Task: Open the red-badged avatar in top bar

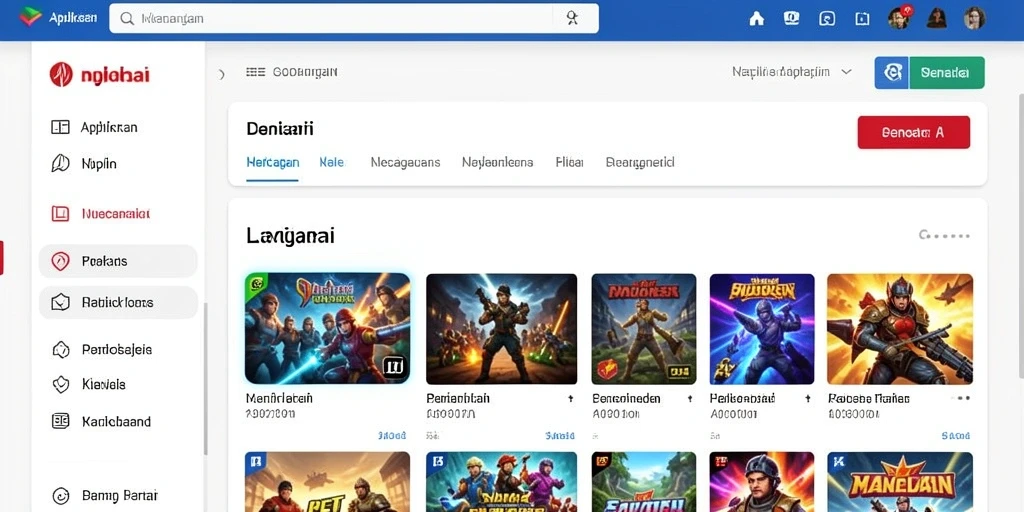Action: (x=899, y=18)
